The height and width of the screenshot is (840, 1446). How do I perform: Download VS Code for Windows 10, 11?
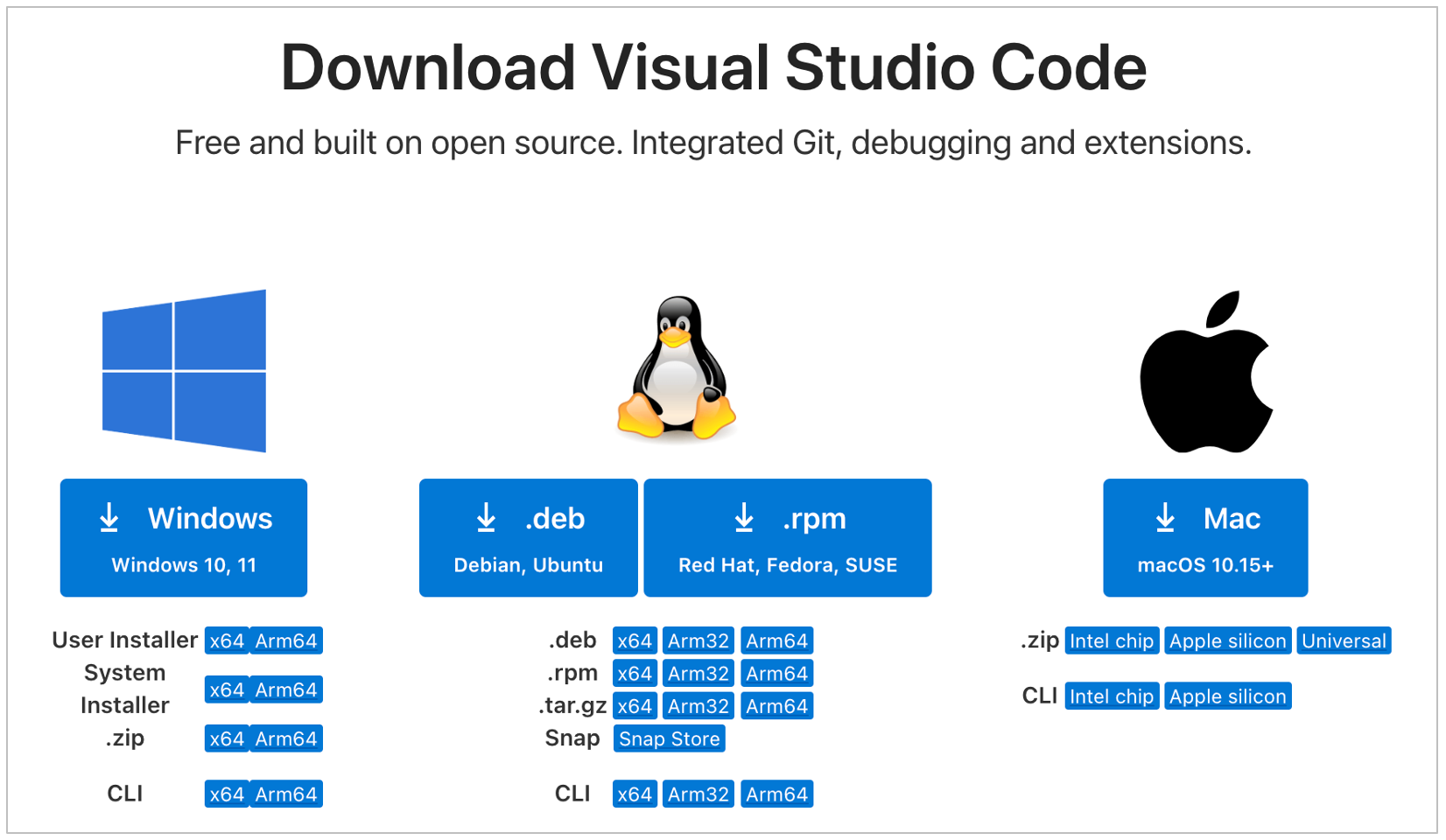click(x=183, y=537)
